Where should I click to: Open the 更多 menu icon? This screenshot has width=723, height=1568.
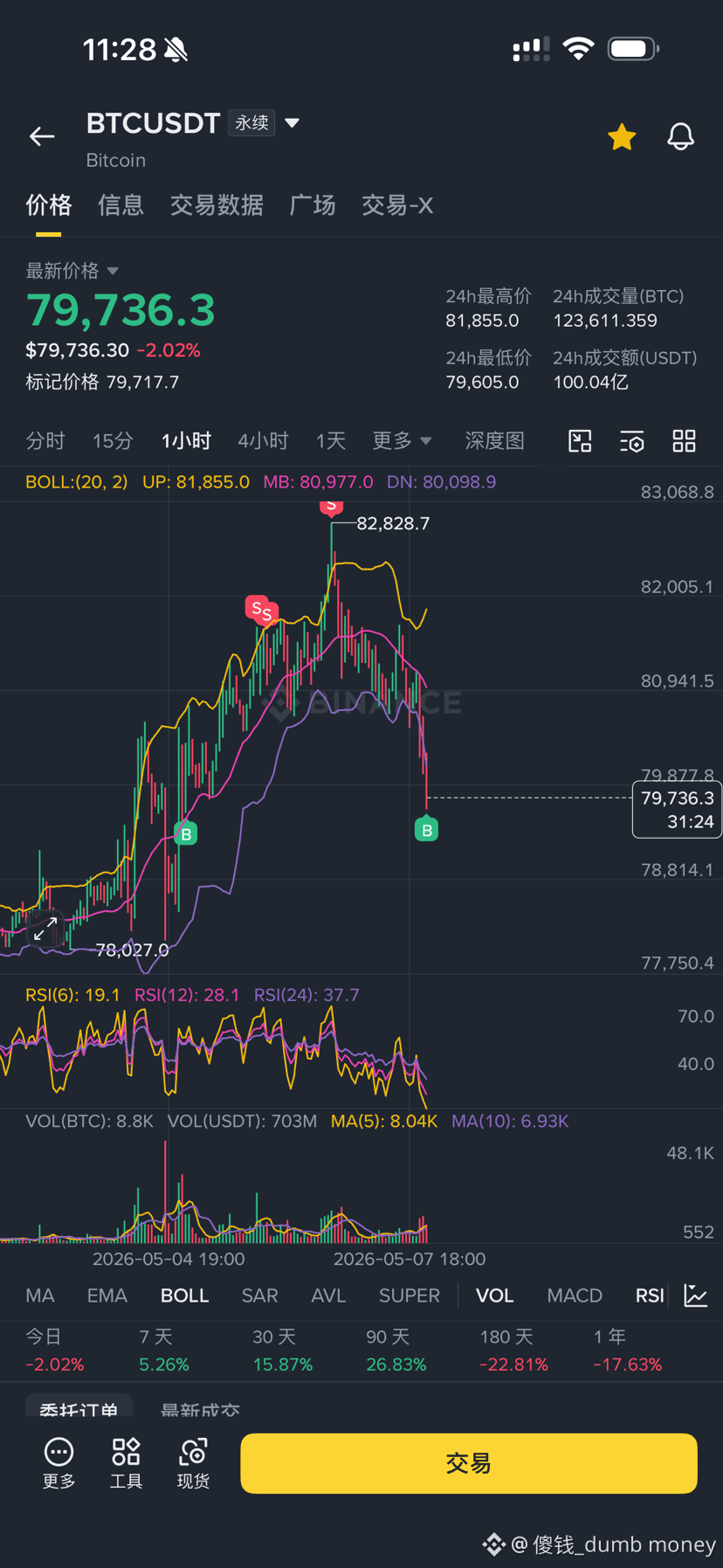pyautogui.click(x=59, y=1463)
